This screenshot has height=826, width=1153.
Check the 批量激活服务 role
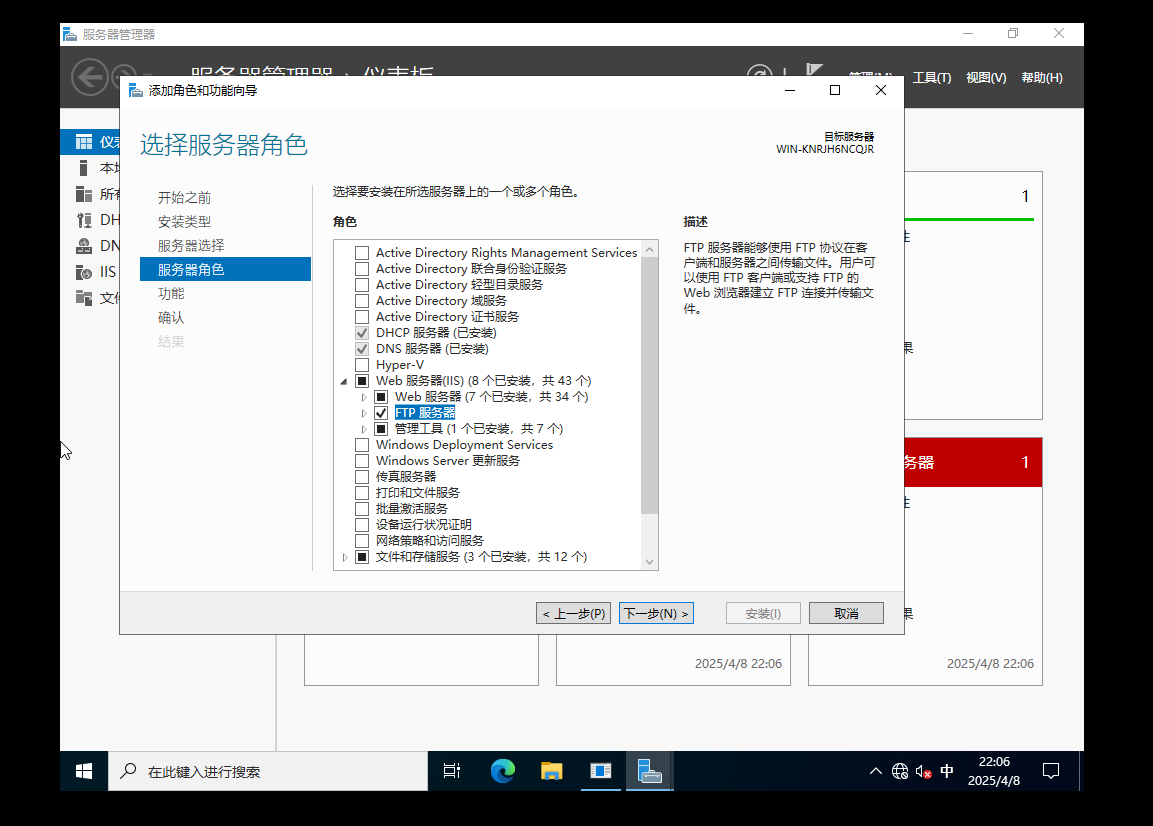pos(362,509)
